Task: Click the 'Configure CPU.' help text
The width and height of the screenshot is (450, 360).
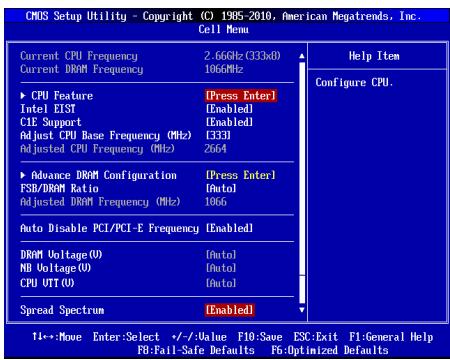Action: pyautogui.click(x=354, y=82)
